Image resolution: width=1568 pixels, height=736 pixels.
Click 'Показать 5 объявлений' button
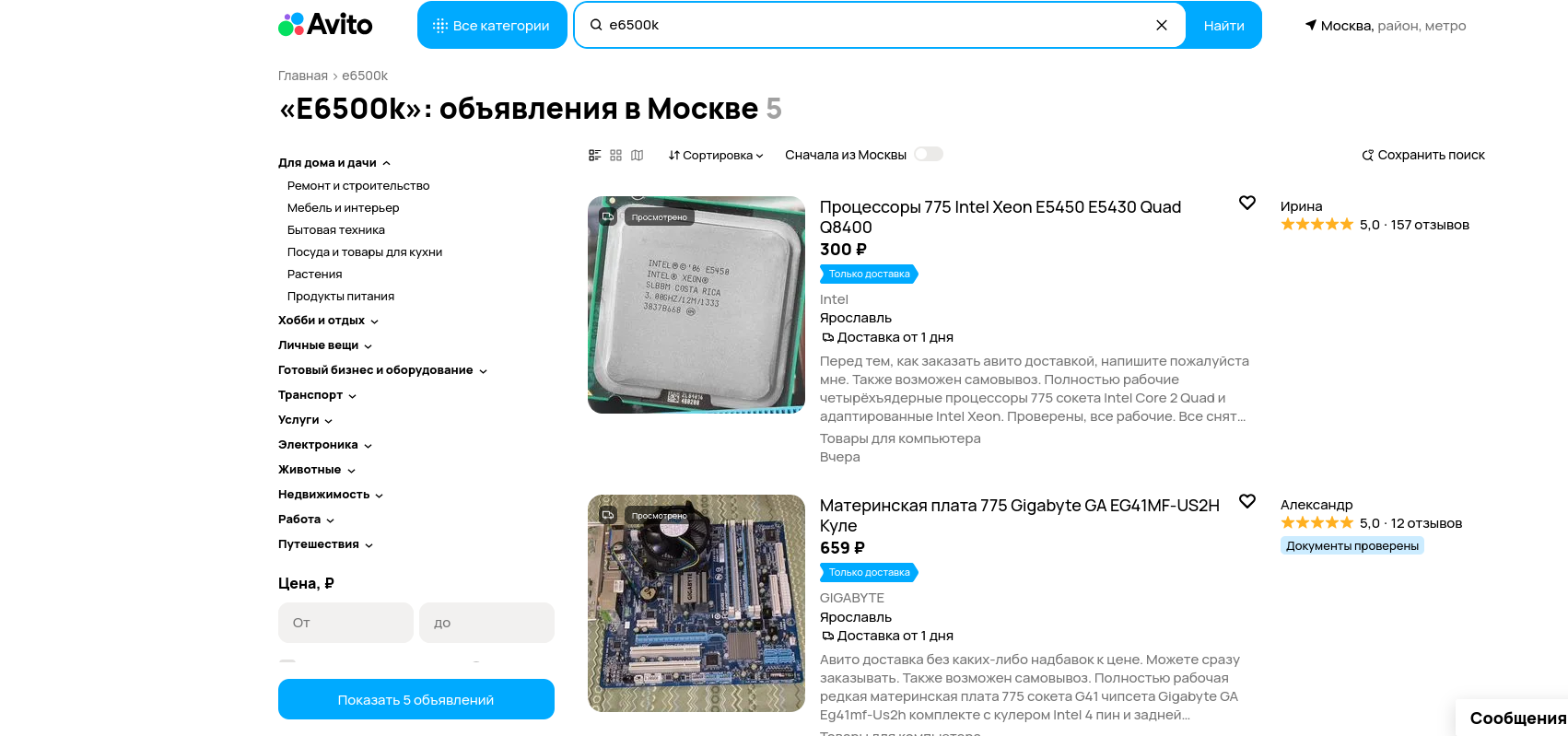(416, 699)
